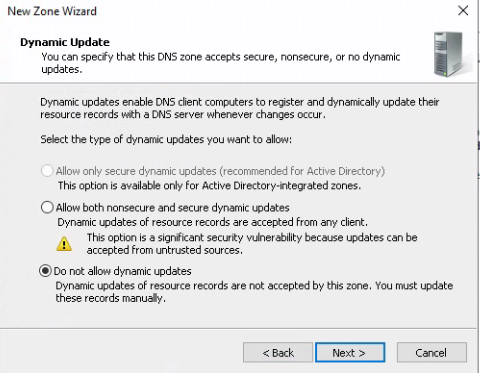Viewport: 480px width, 373px height.
Task: Click the 'Allow both nonsecure and secure dynamic updates' label
Action: click(172, 208)
